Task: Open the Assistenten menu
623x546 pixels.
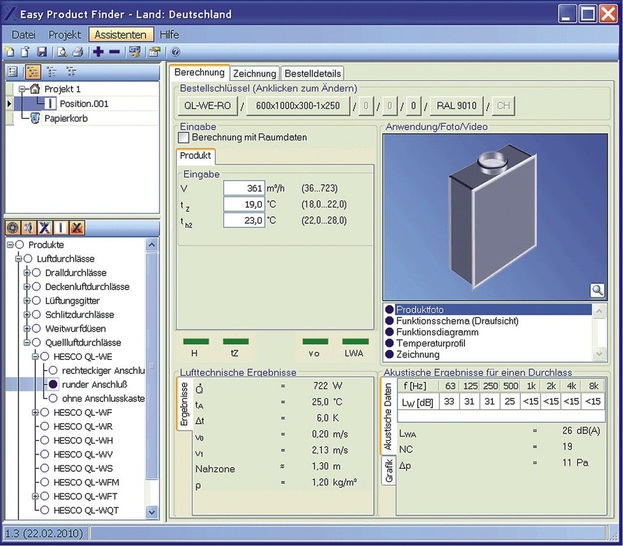Action: click(x=120, y=34)
